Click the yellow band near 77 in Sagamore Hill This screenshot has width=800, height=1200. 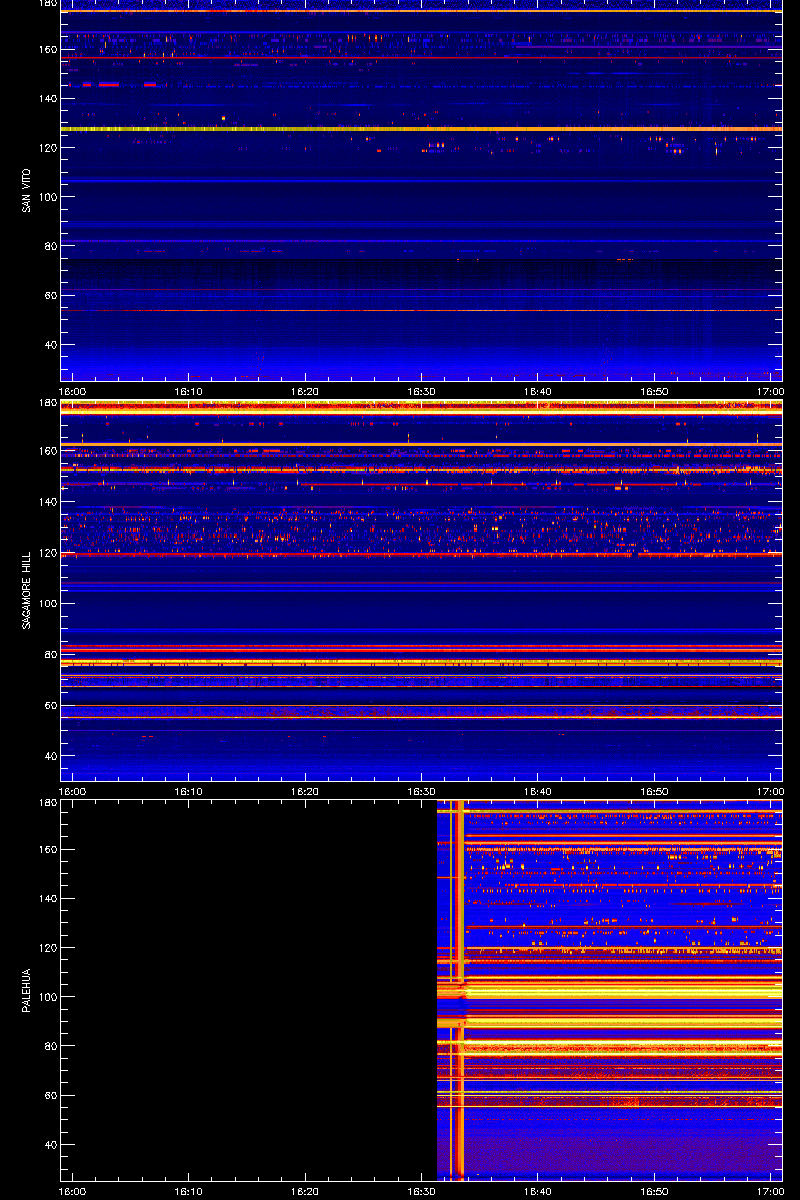click(421, 663)
